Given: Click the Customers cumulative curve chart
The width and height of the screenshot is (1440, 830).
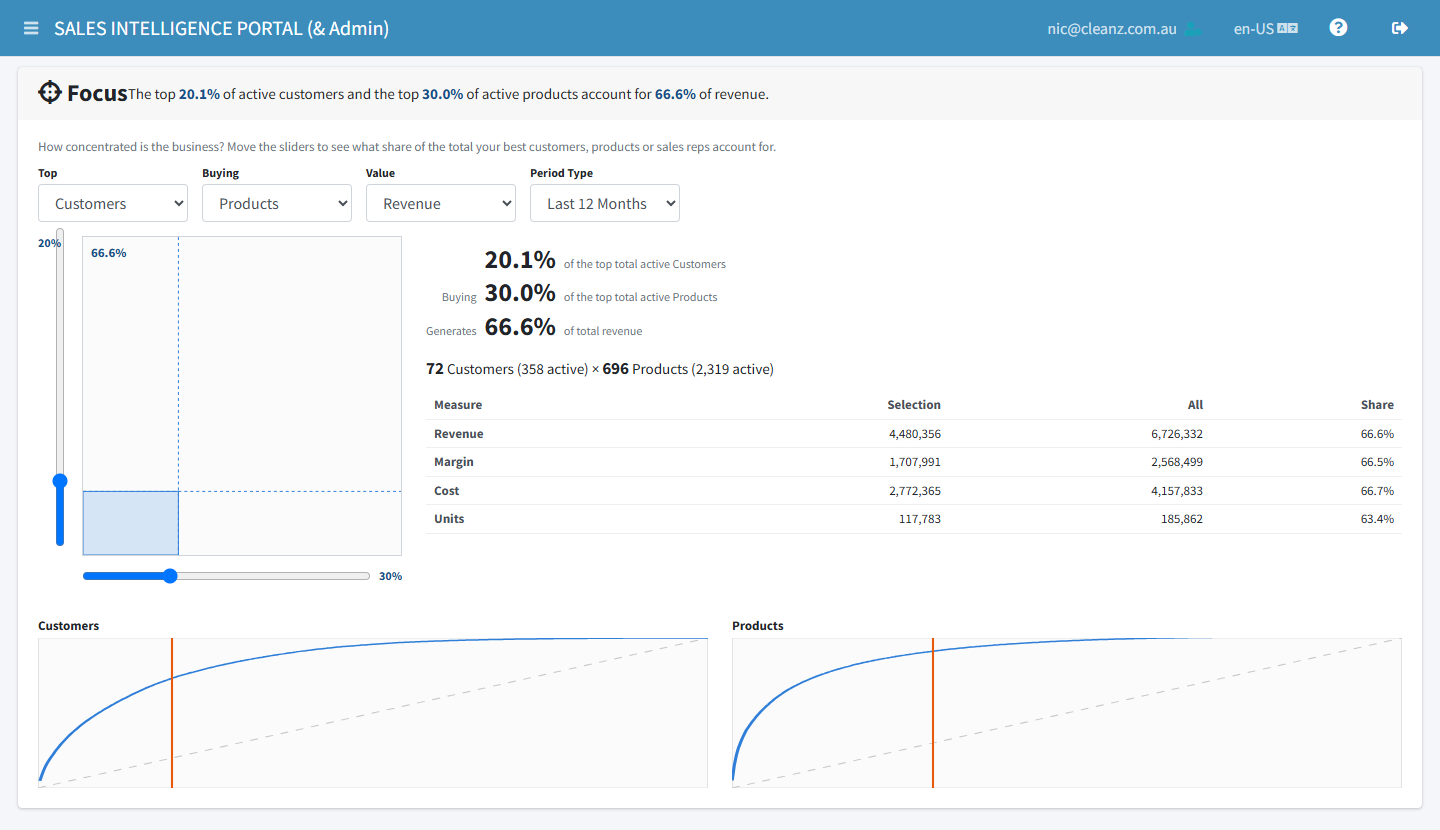Looking at the screenshot, I should pos(373,712).
